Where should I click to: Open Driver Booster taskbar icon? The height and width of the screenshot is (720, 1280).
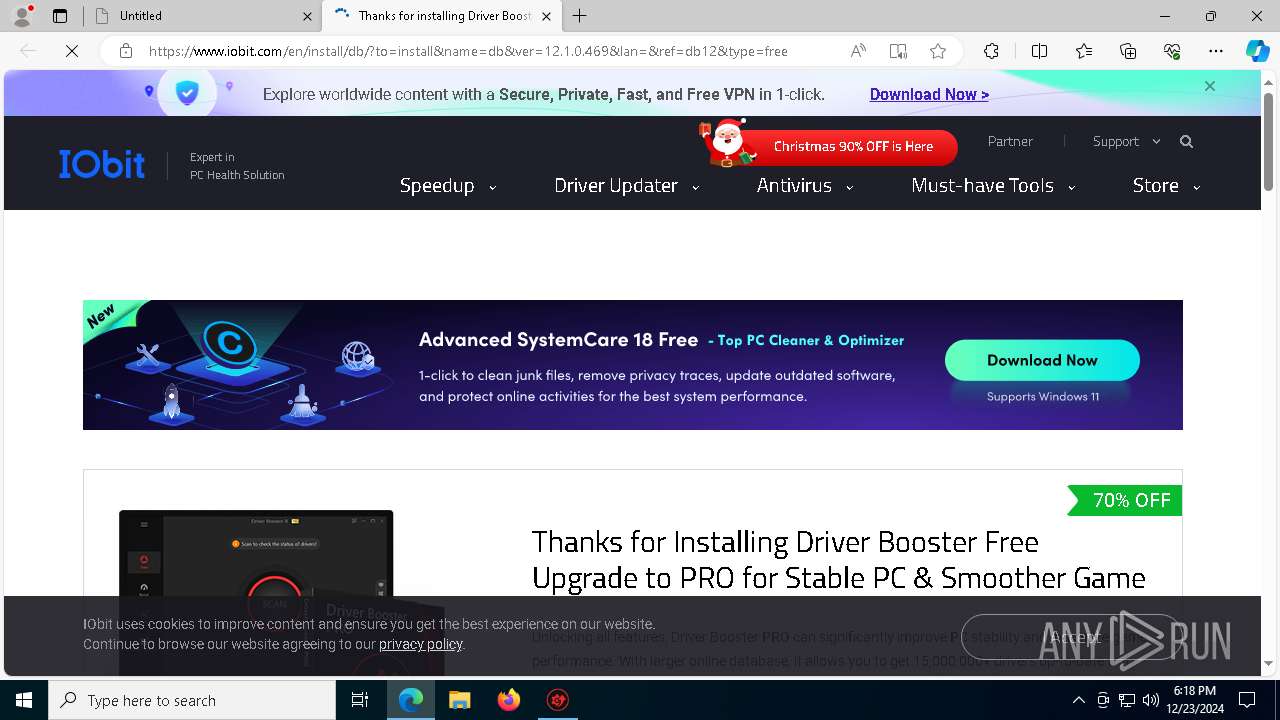pos(557,700)
